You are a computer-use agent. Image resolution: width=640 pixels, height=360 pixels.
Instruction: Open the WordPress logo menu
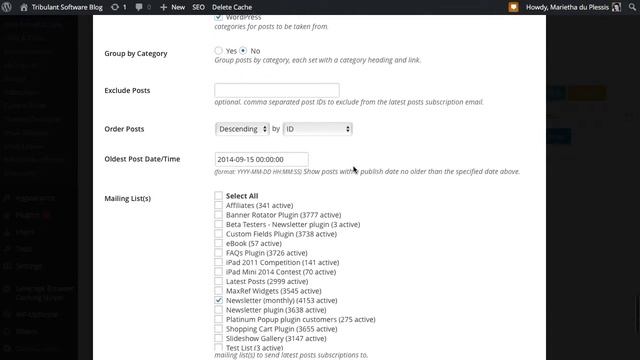tap(7, 7)
